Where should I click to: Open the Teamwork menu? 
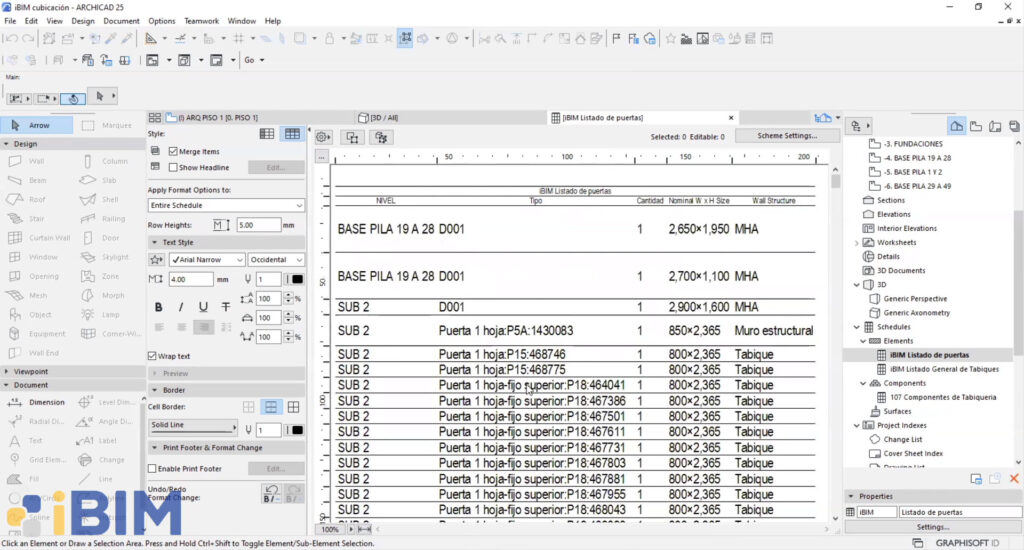[201, 21]
